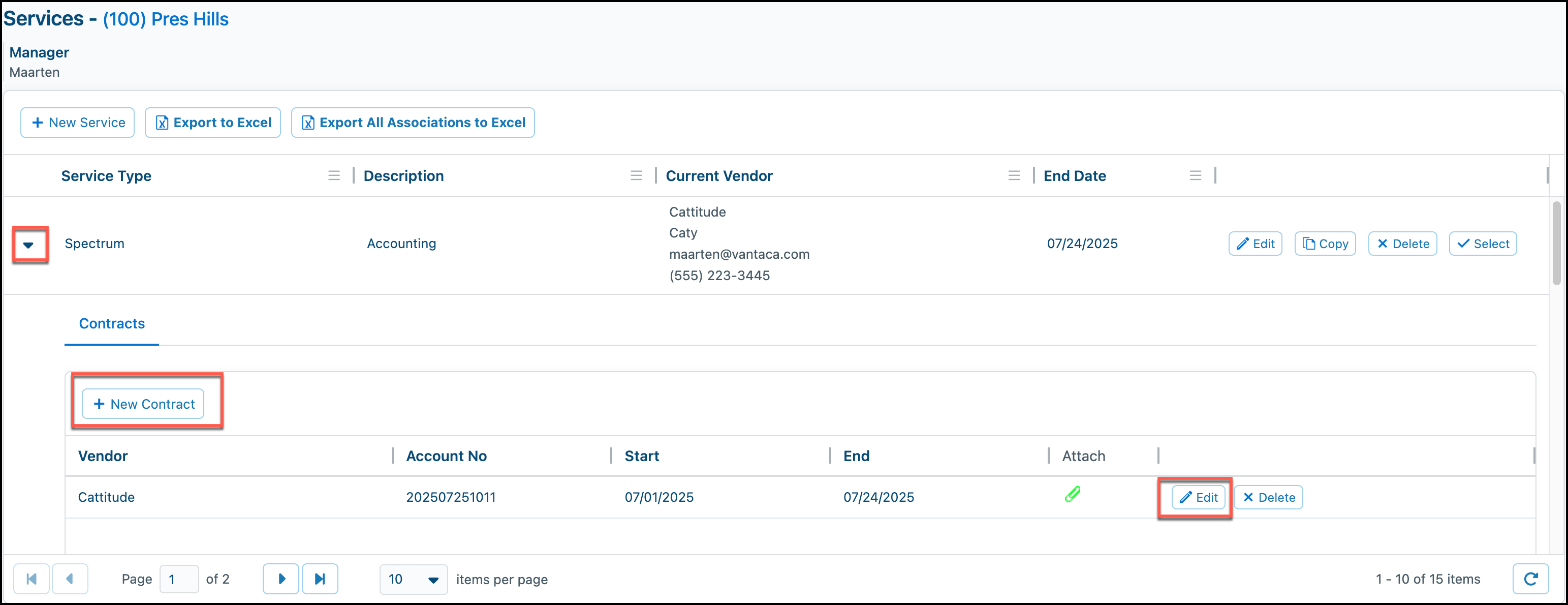Add a New Contract
Screen dimensions: 1568x605
(143, 404)
